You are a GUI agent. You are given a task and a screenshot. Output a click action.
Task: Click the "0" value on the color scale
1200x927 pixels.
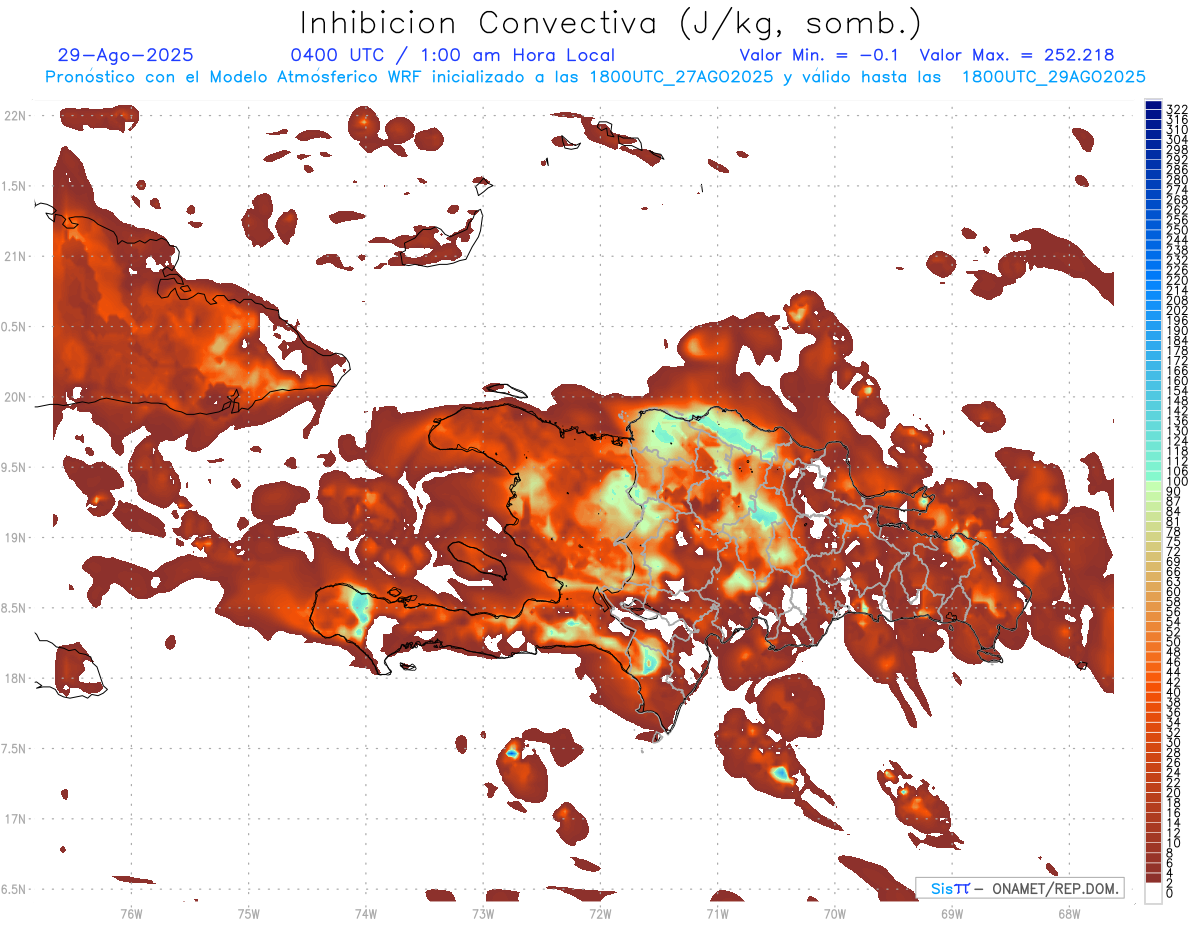(1170, 893)
